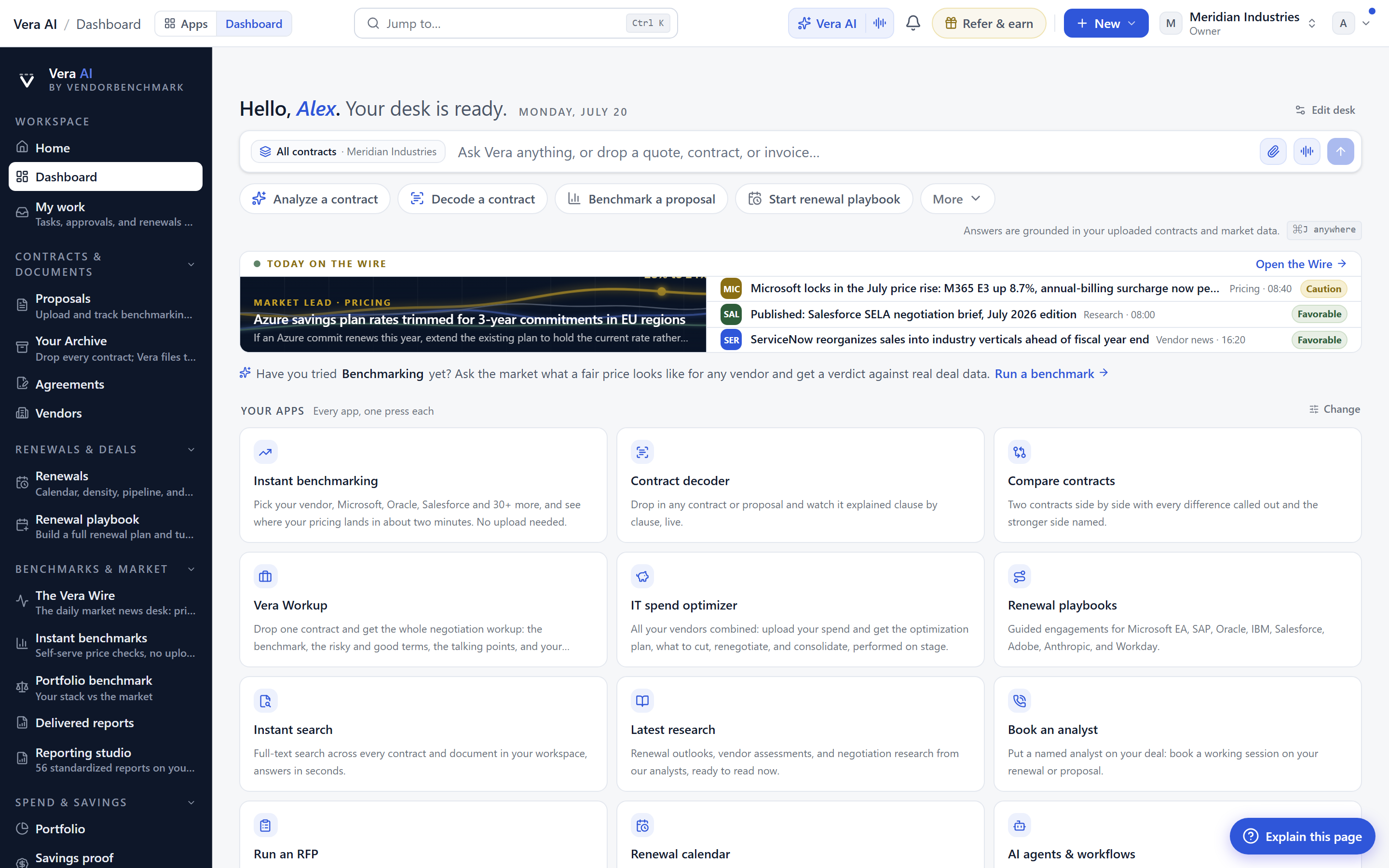Open Reporting studio in the sidebar
The height and width of the screenshot is (868, 1389).
106,759
